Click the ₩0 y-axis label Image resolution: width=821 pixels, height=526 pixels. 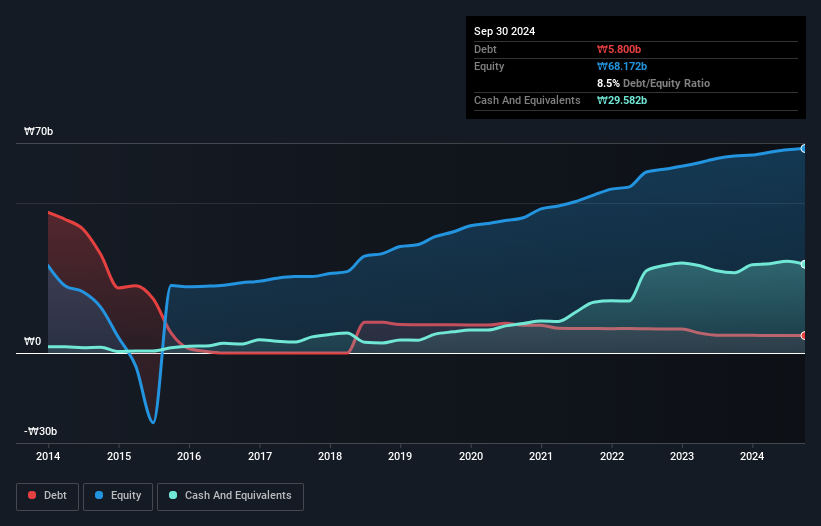[32, 342]
